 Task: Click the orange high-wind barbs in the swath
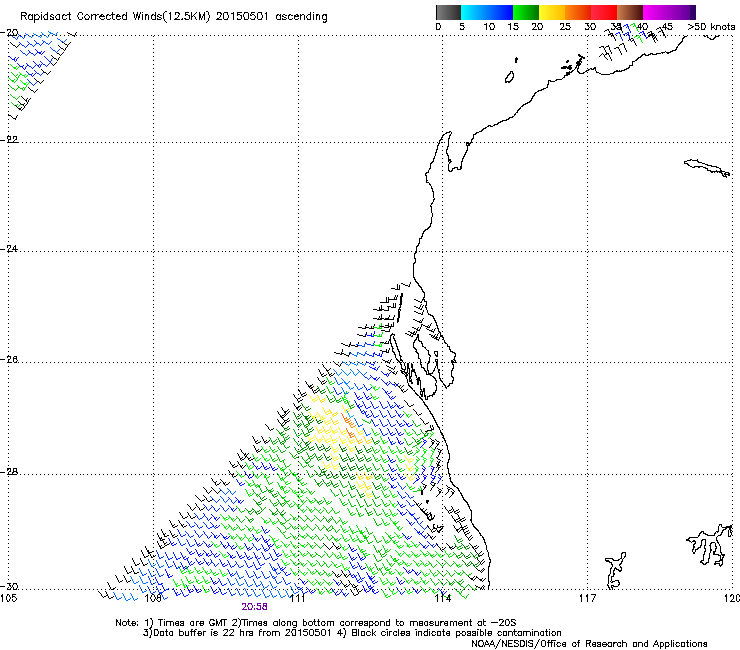[x=349, y=425]
